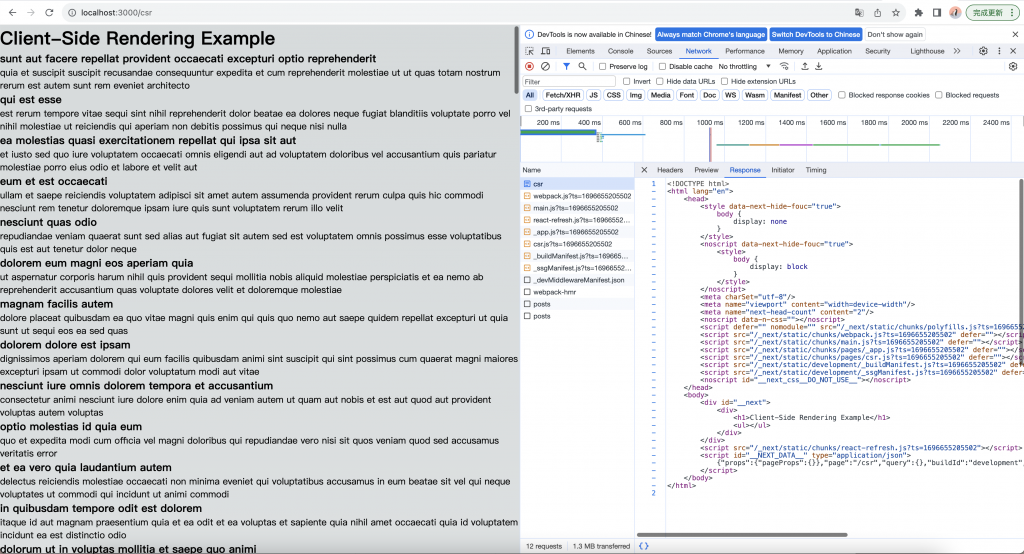Click Switch DevTools to Chinese

[x=816, y=35]
